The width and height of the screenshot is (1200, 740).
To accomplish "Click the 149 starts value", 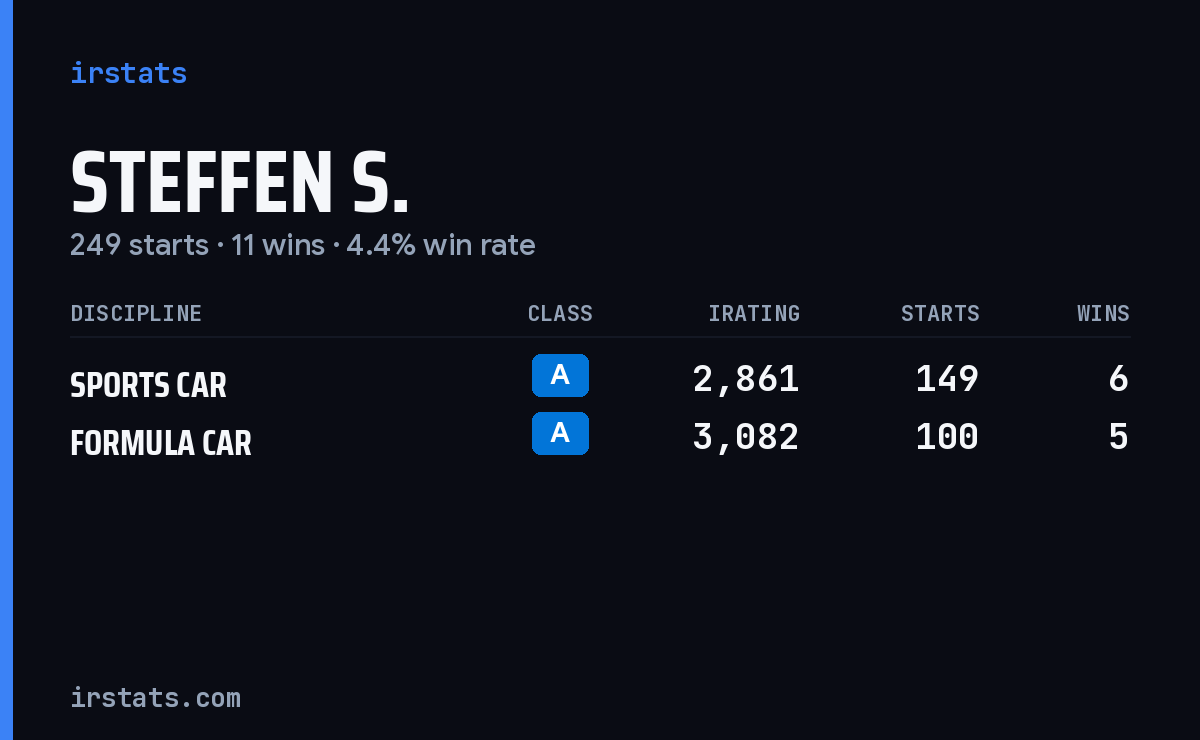I will coord(947,379).
